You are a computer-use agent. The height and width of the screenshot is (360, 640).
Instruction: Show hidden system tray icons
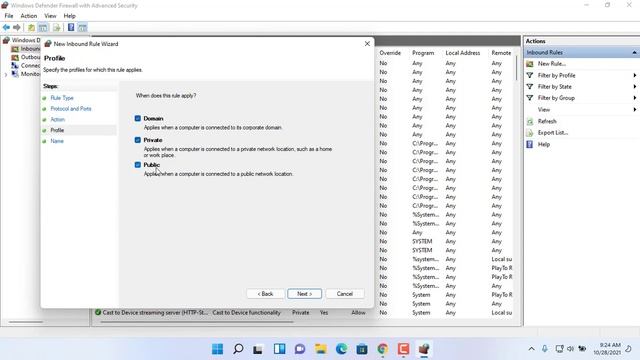pyautogui.click(x=531, y=349)
